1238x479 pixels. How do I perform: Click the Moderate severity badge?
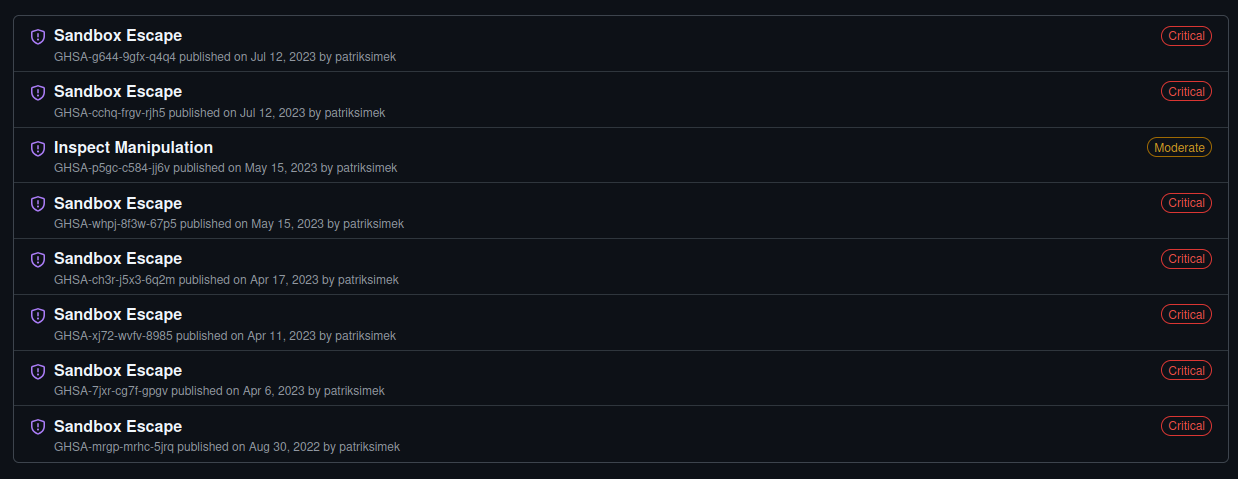tap(1179, 147)
